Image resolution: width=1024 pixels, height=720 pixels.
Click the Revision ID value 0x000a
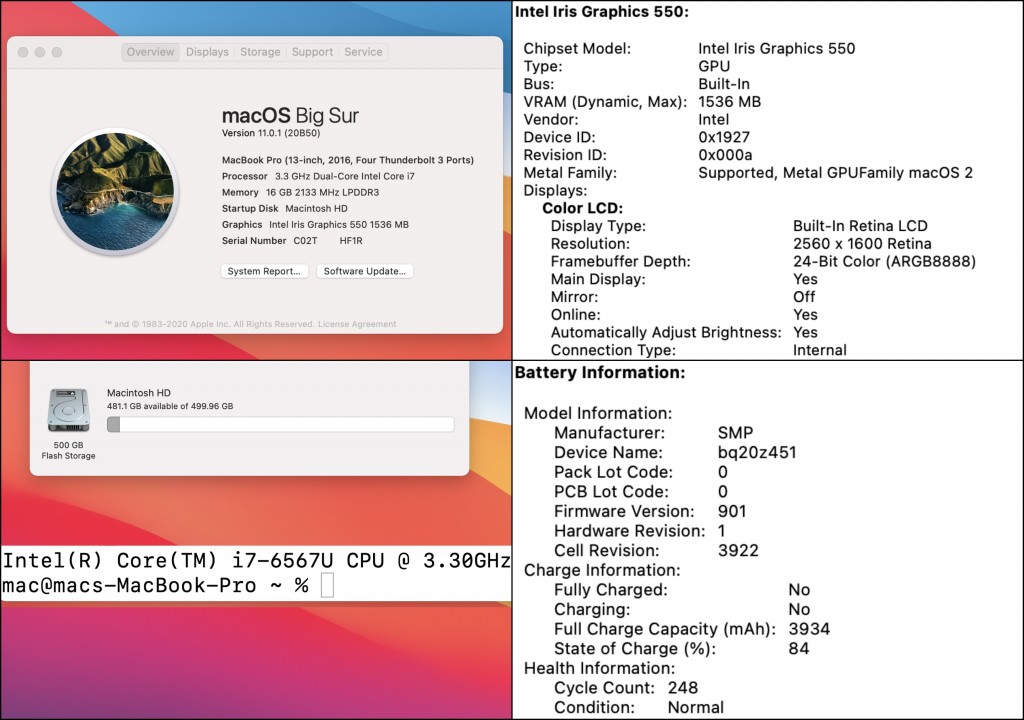pyautogui.click(x=725, y=155)
